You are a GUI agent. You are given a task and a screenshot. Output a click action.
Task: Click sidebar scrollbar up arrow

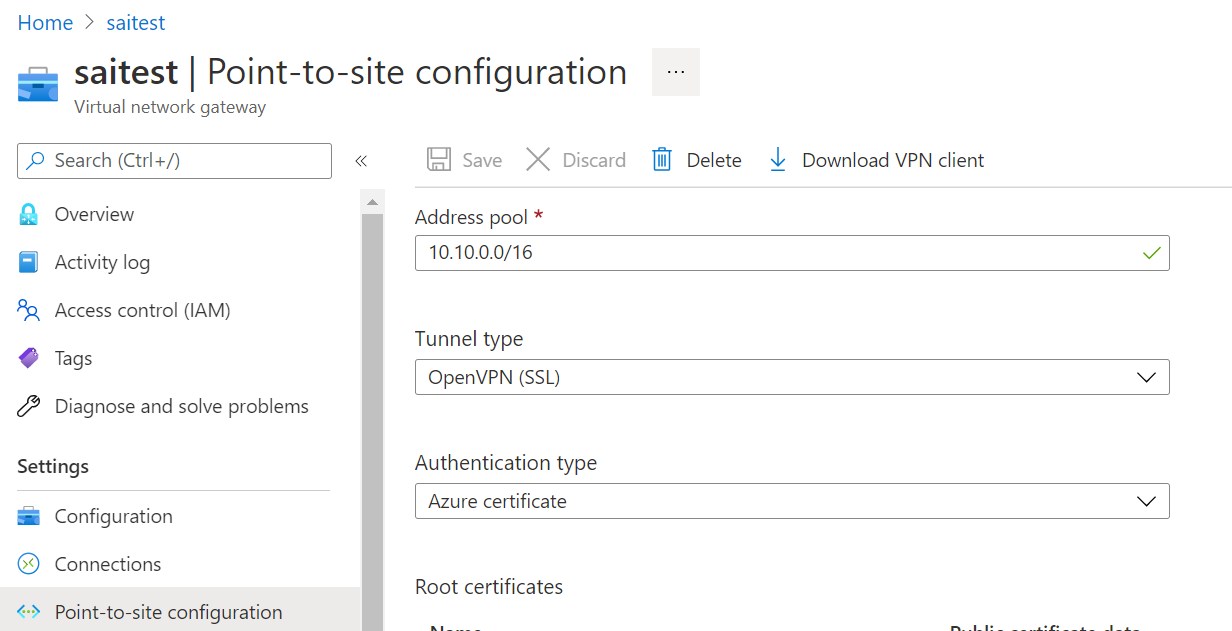(x=372, y=201)
